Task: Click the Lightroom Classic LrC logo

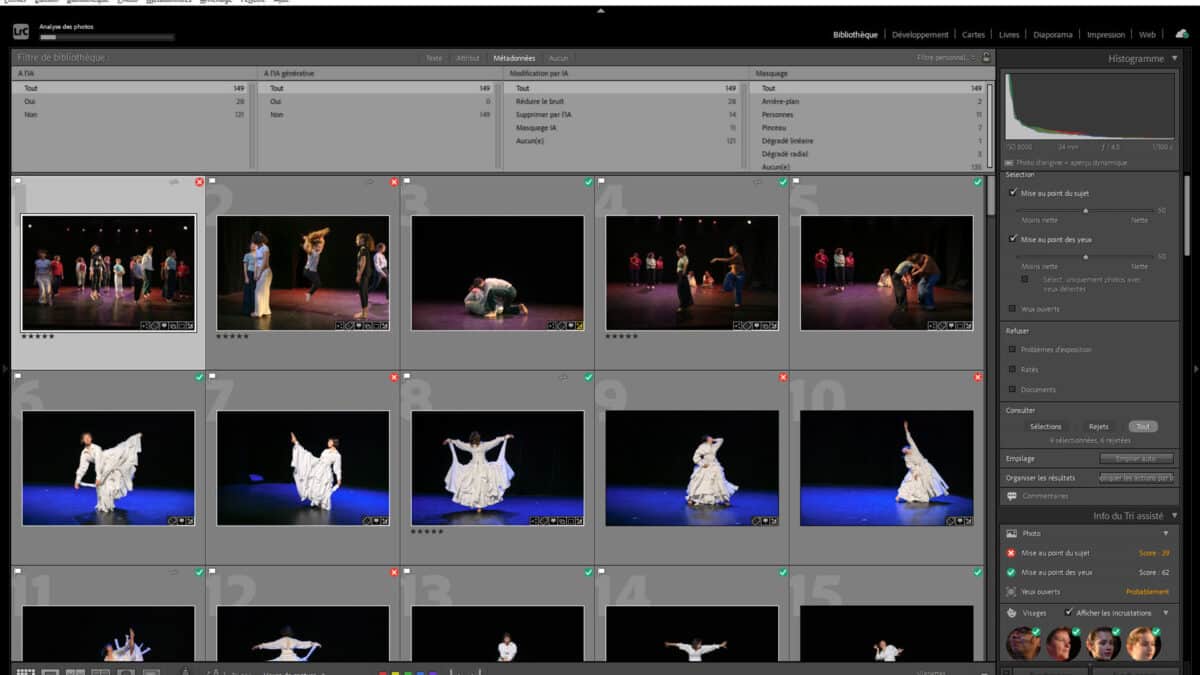Action: [20, 33]
